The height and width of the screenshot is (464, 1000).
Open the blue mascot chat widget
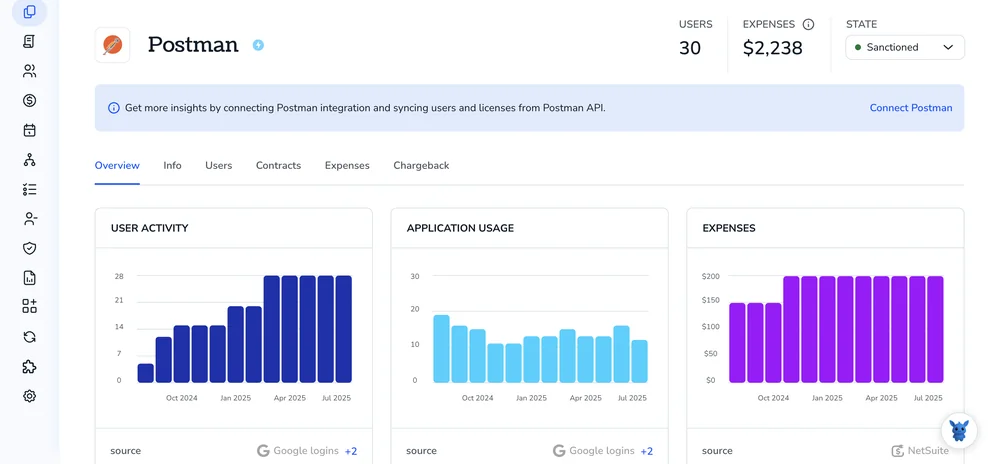tap(959, 430)
